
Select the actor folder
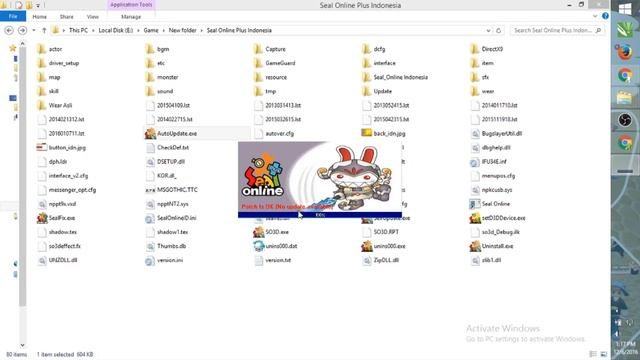tap(50, 49)
